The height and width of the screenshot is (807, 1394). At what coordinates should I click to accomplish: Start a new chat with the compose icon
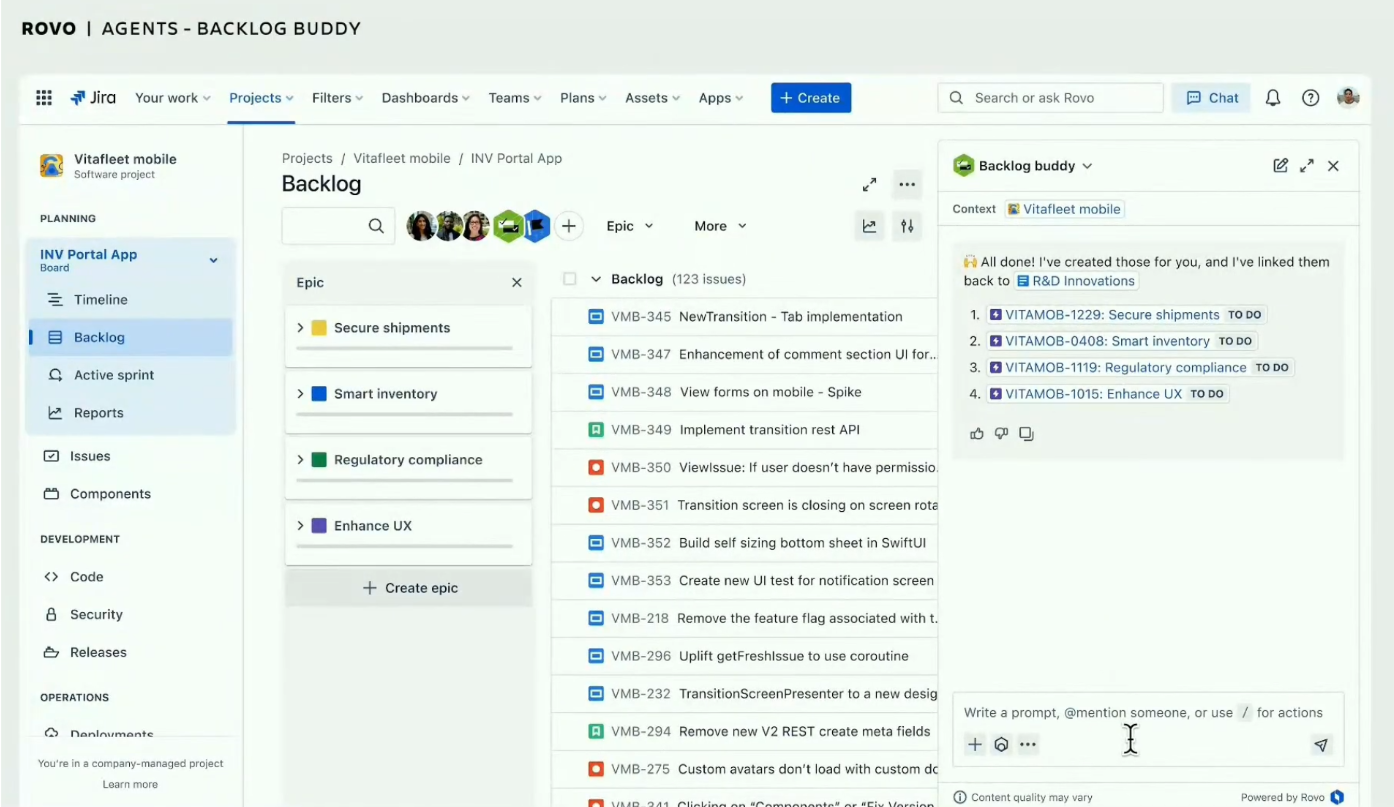click(1281, 166)
